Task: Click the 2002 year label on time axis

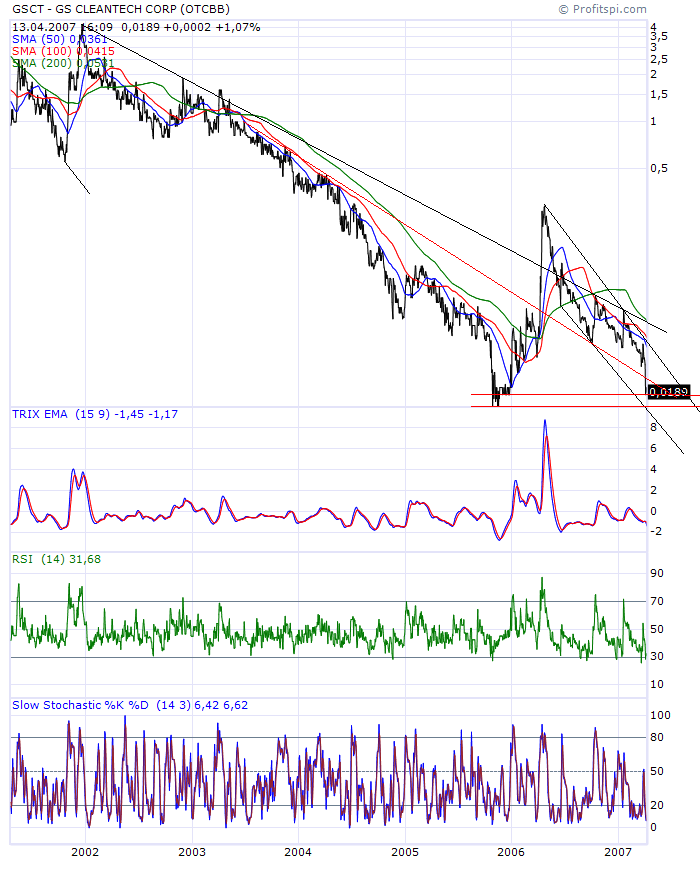Action: (x=85, y=852)
